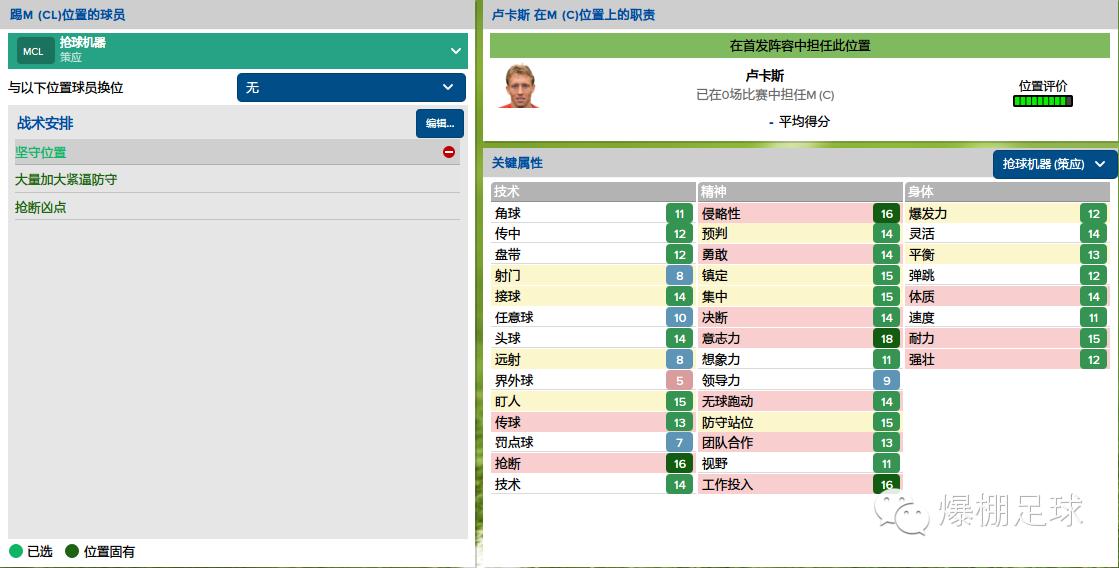Click the 视野 attribute row
Image resolution: width=1119 pixels, height=568 pixels.
click(x=799, y=464)
